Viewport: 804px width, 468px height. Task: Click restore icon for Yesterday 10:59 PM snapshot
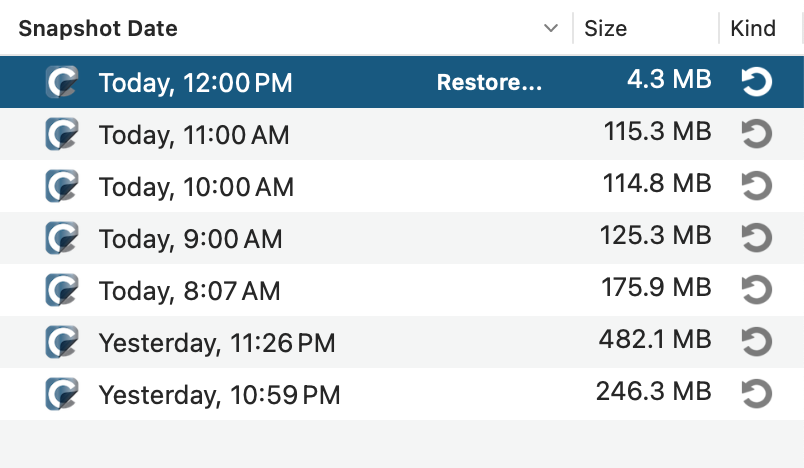coord(757,394)
